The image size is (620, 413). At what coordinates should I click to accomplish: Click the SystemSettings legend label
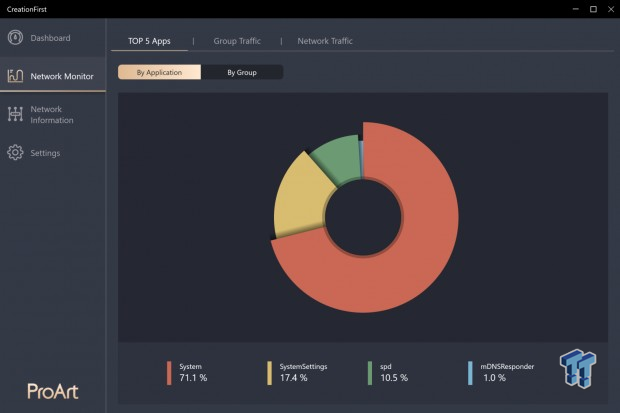[x=303, y=367]
